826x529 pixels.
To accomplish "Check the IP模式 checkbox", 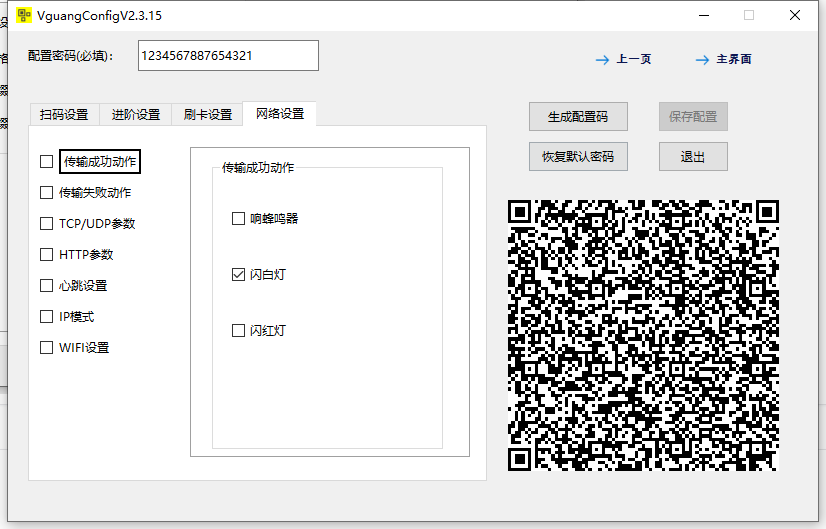I will 46,317.
